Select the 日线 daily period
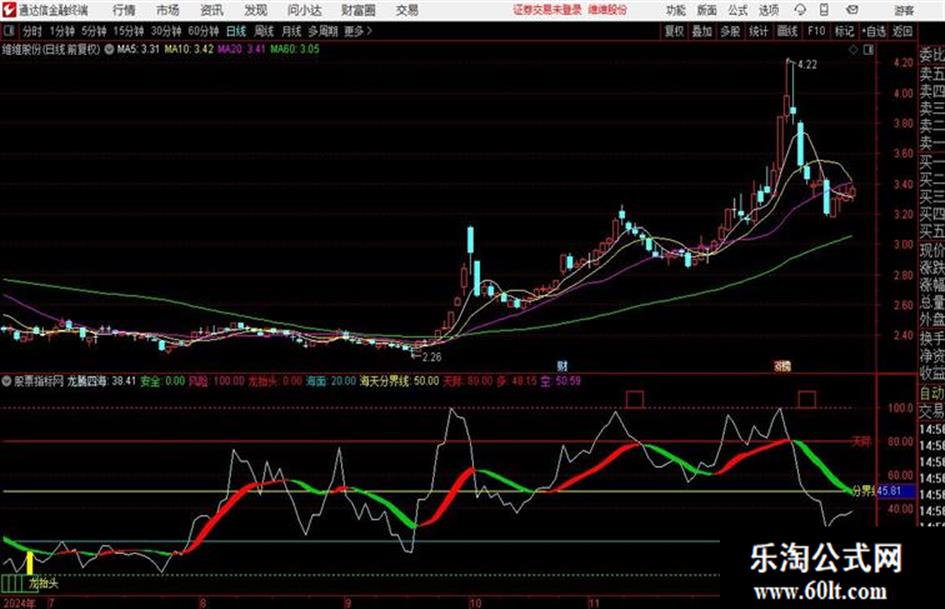Image resolution: width=945 pixels, height=609 pixels. tap(236, 31)
